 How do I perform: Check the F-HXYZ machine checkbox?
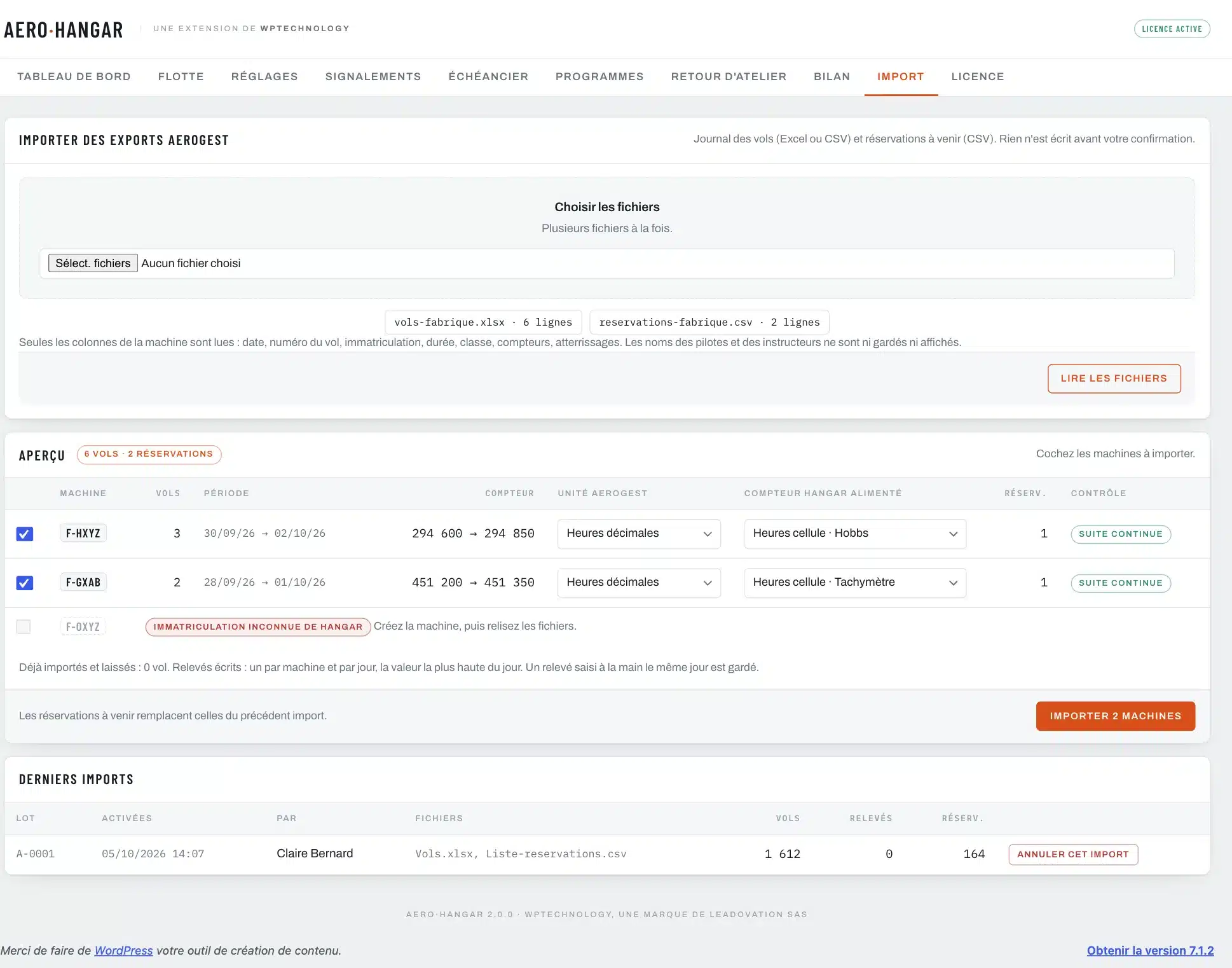click(x=24, y=534)
